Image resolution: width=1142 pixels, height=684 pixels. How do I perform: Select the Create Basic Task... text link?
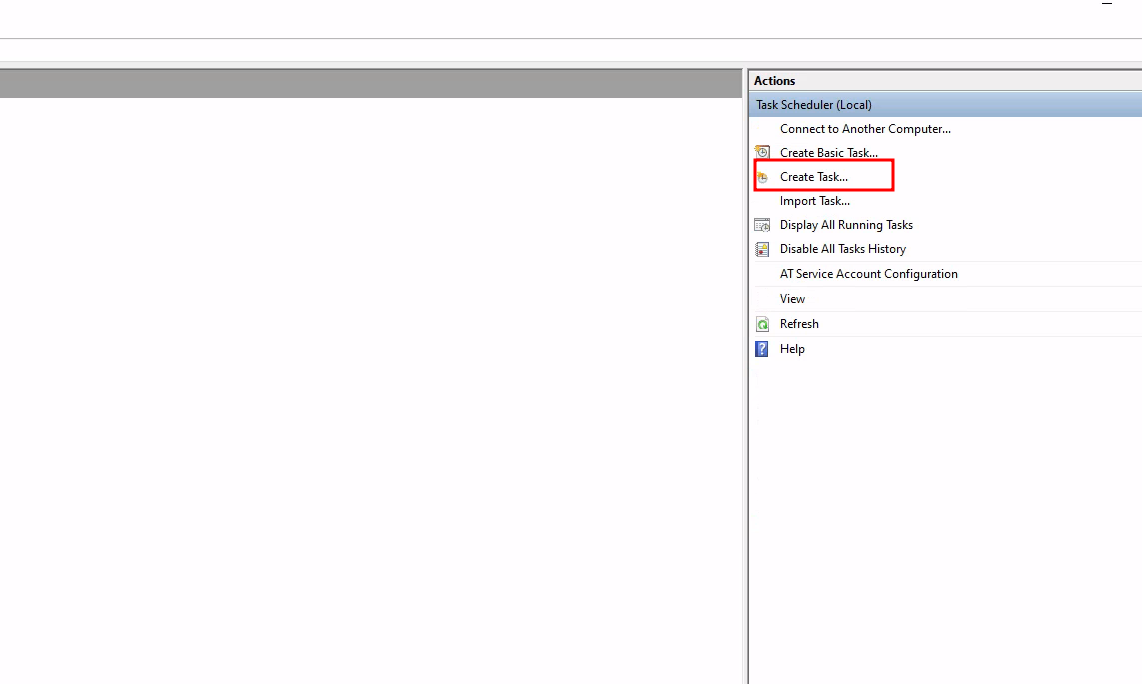[x=828, y=153]
